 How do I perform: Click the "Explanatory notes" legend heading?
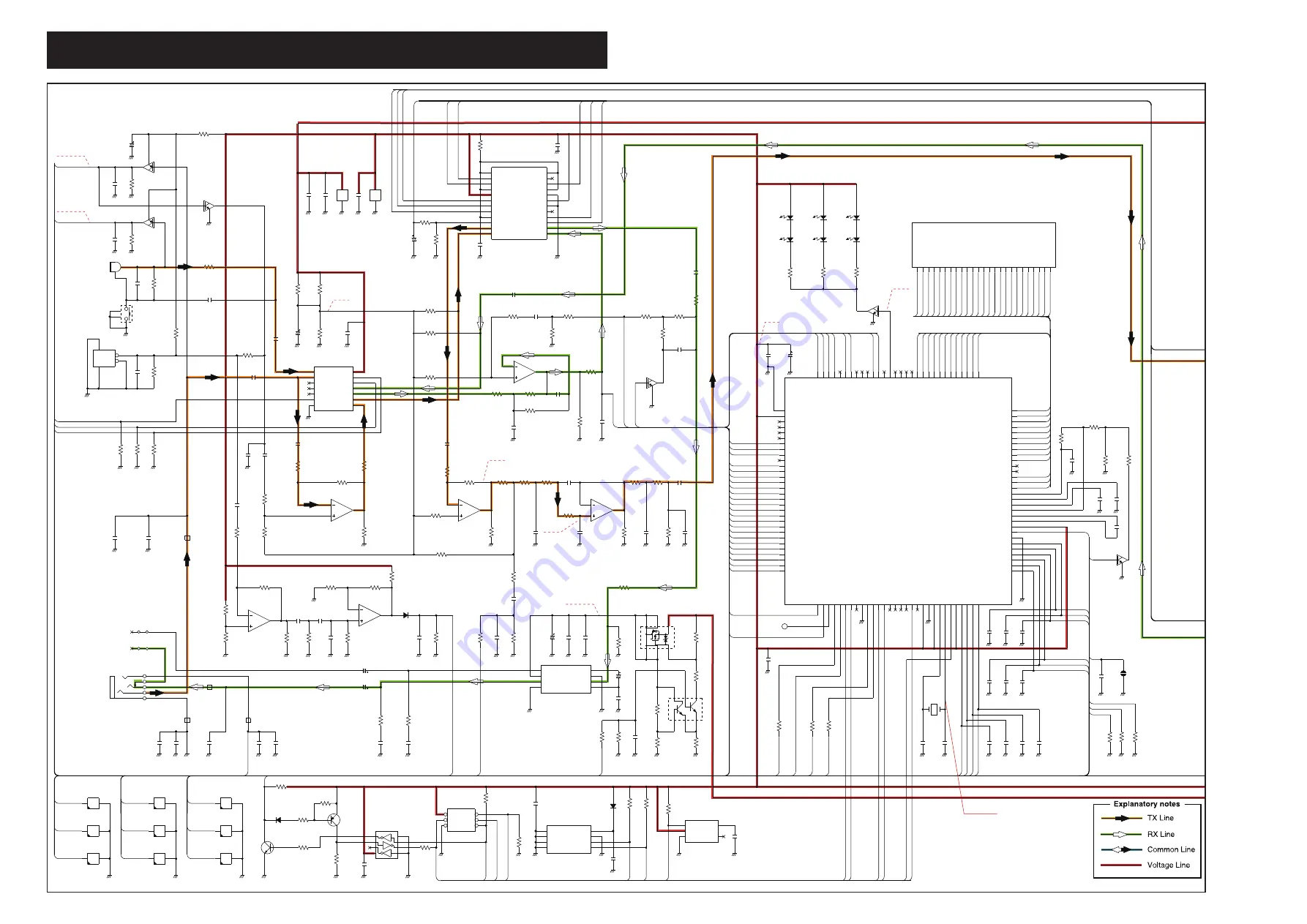tap(1147, 804)
